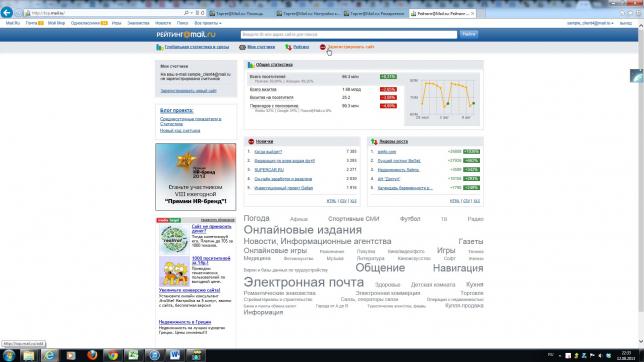Click the Рейтинг arrows icon
This screenshot has height=362, width=644.
click(288, 47)
